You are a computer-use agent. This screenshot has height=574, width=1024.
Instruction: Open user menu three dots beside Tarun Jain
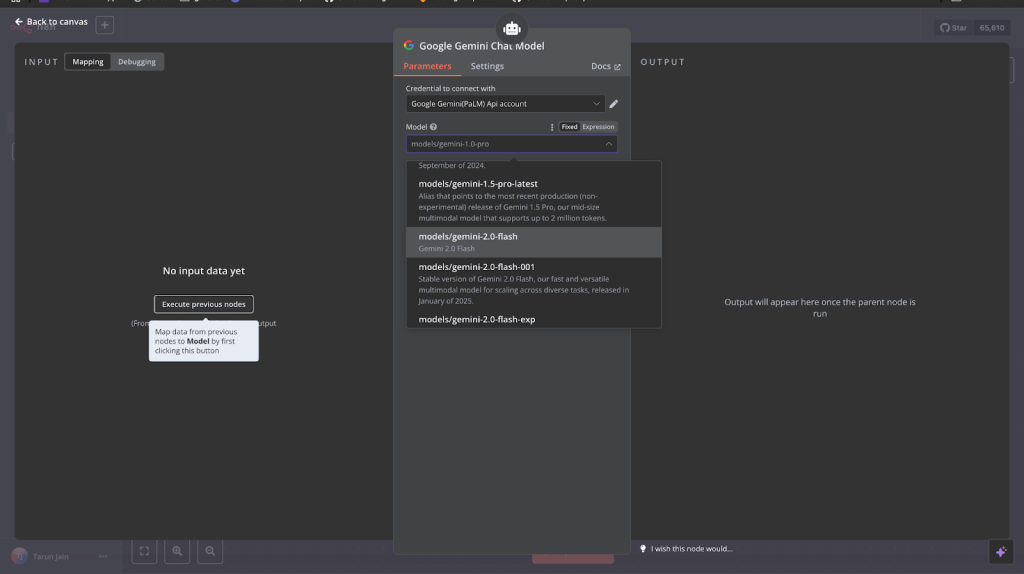103,556
